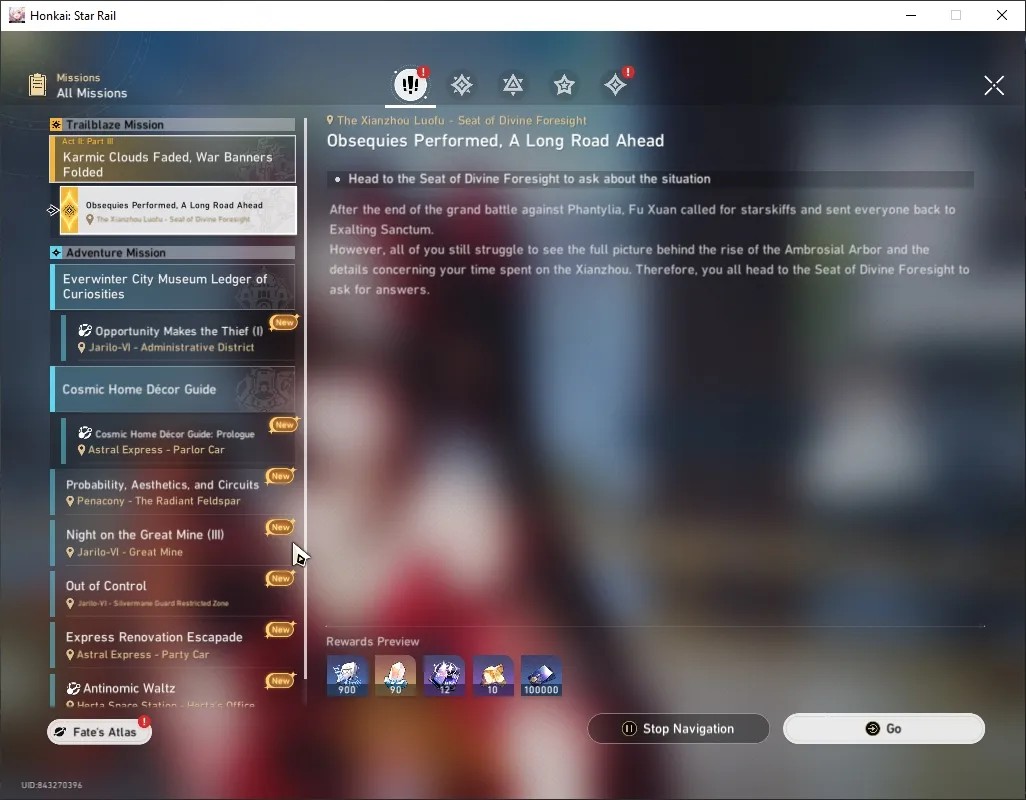Click the New badge on Express Renovation Escapade
Viewport: 1026px width, 800px height.
click(x=281, y=629)
